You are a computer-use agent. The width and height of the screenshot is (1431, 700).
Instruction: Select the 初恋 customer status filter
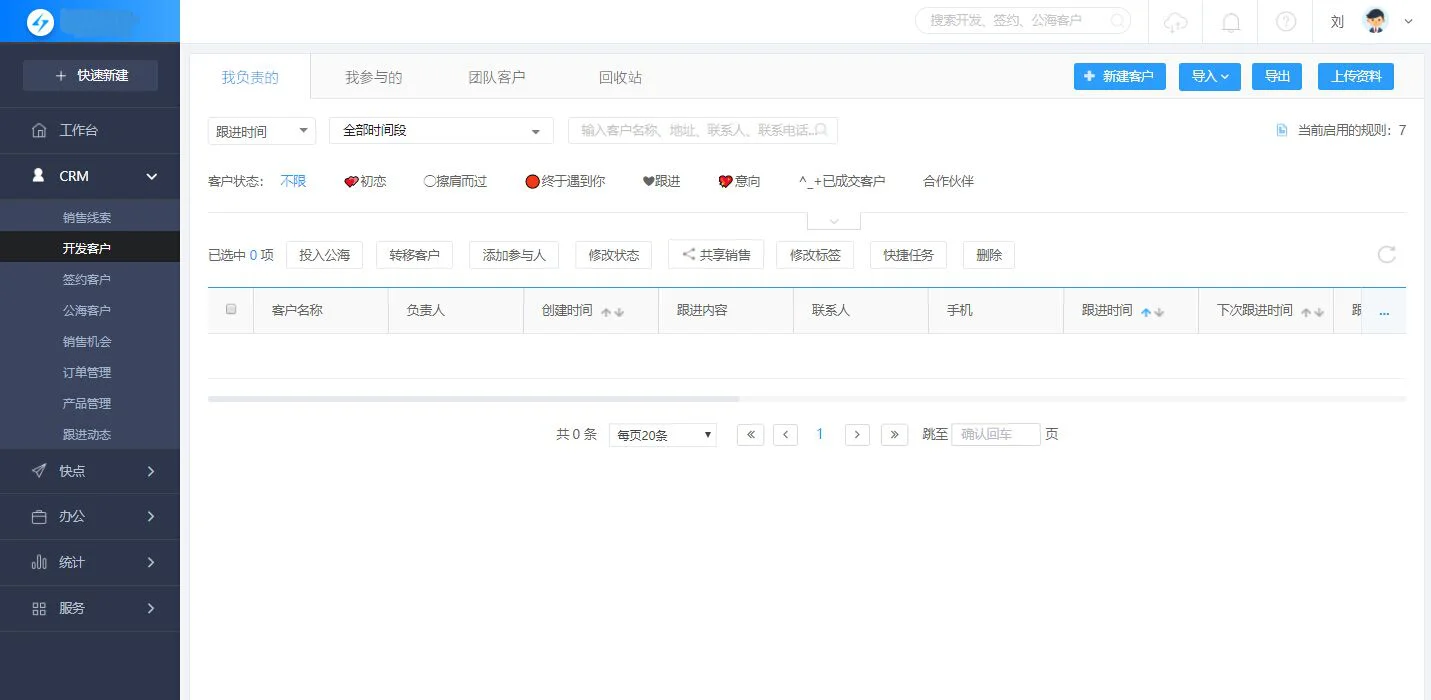pyautogui.click(x=366, y=181)
